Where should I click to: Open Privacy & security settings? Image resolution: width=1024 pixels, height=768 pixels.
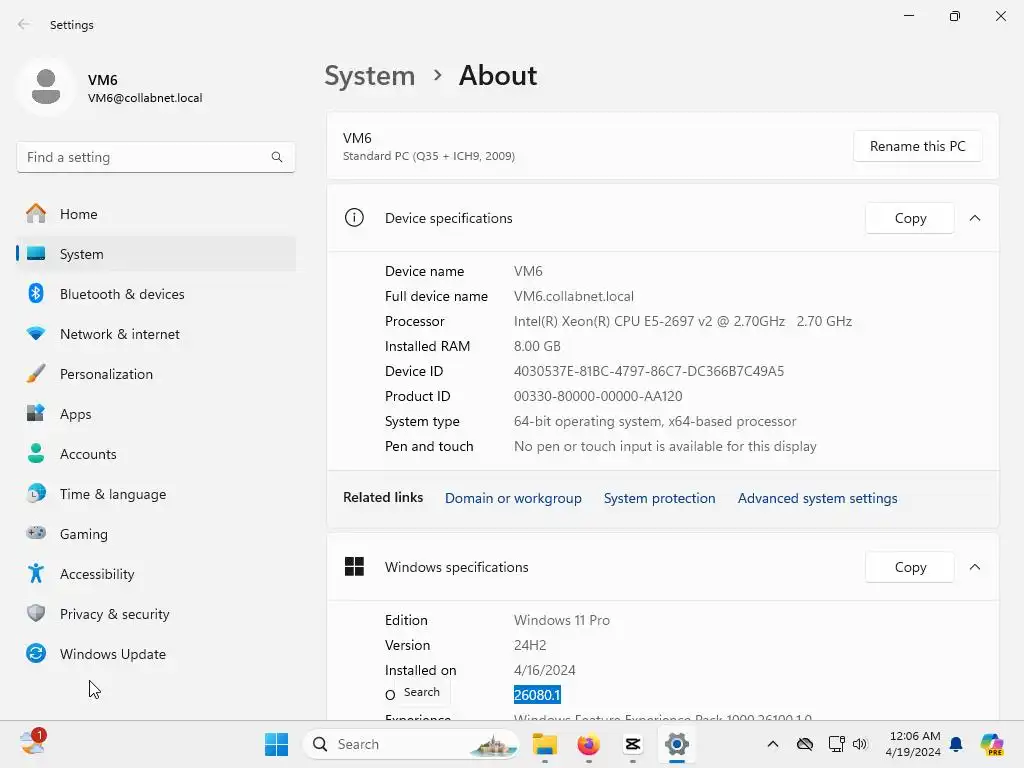pos(155,614)
